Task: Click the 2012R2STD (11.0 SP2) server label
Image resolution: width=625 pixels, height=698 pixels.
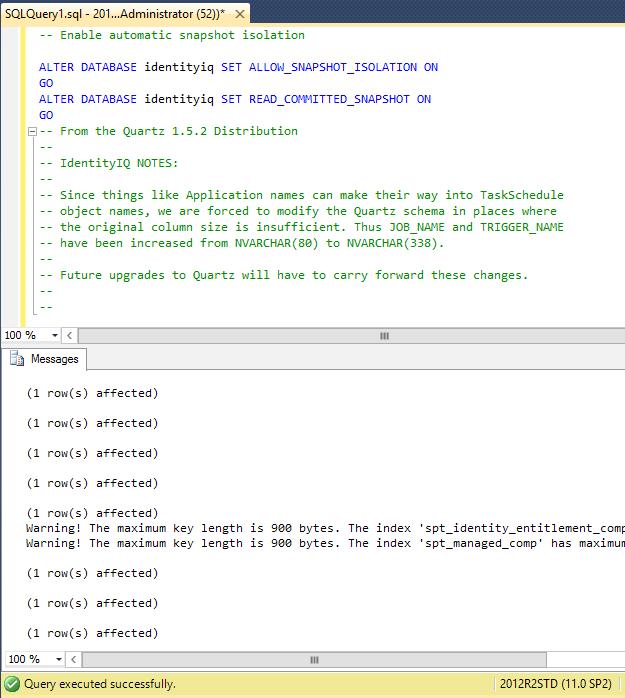Action: point(556,684)
